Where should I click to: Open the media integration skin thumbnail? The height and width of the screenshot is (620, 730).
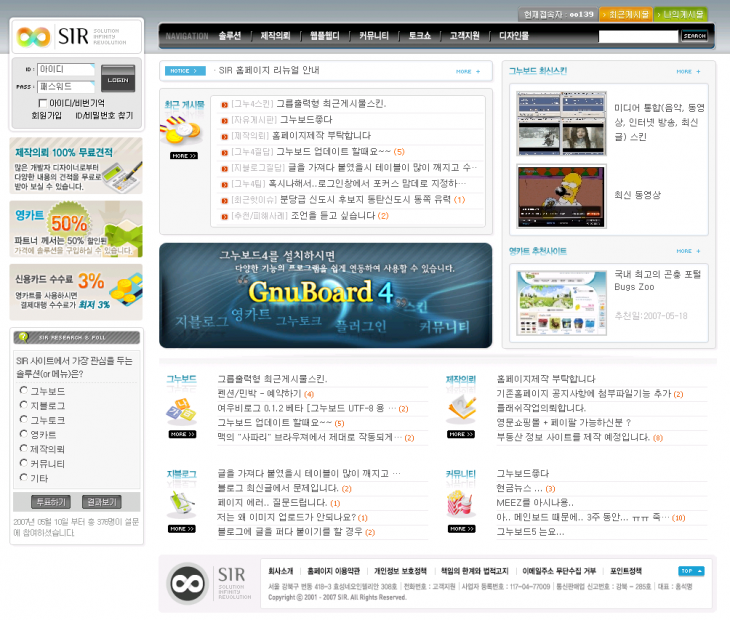[561, 123]
